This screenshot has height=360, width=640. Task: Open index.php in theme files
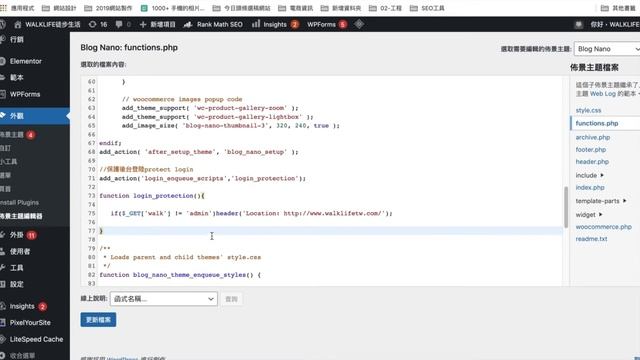(590, 187)
